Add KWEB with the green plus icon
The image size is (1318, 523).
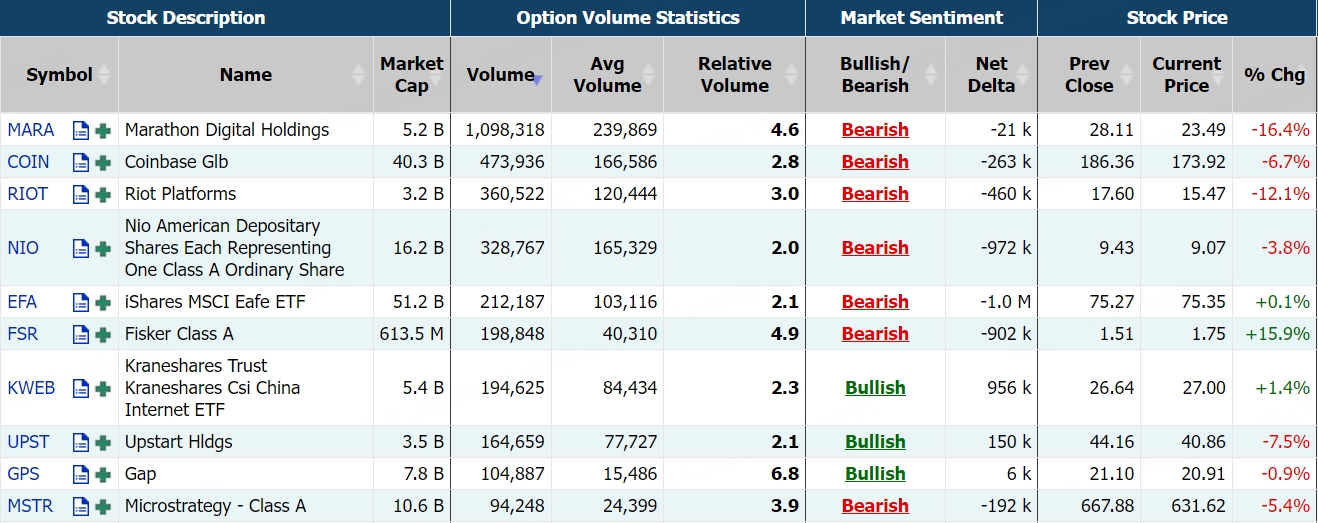pos(103,388)
